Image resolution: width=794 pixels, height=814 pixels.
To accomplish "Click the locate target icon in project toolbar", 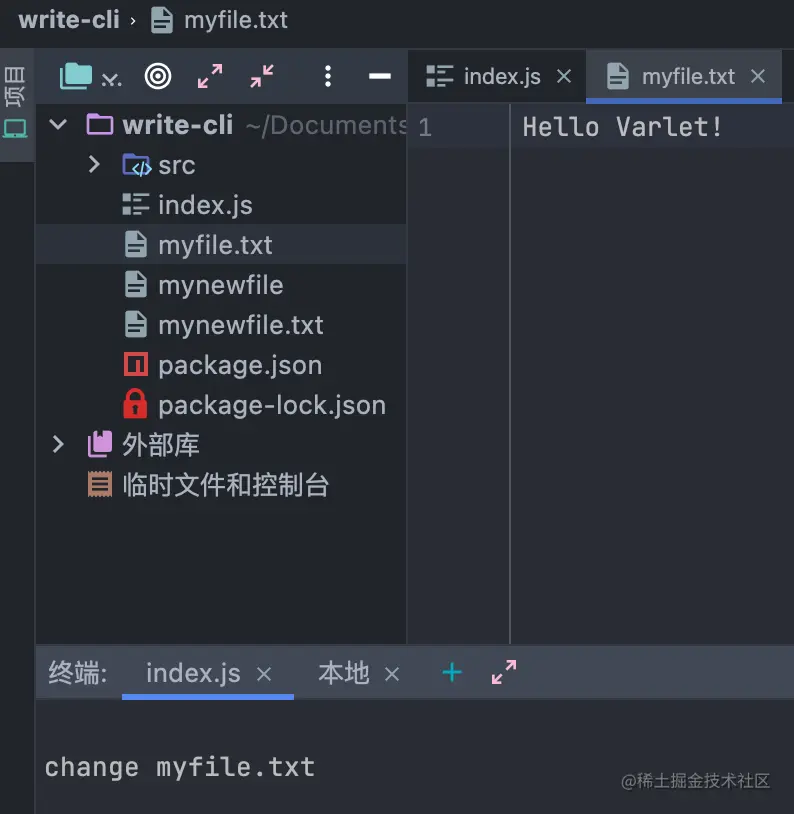I will coord(158,76).
